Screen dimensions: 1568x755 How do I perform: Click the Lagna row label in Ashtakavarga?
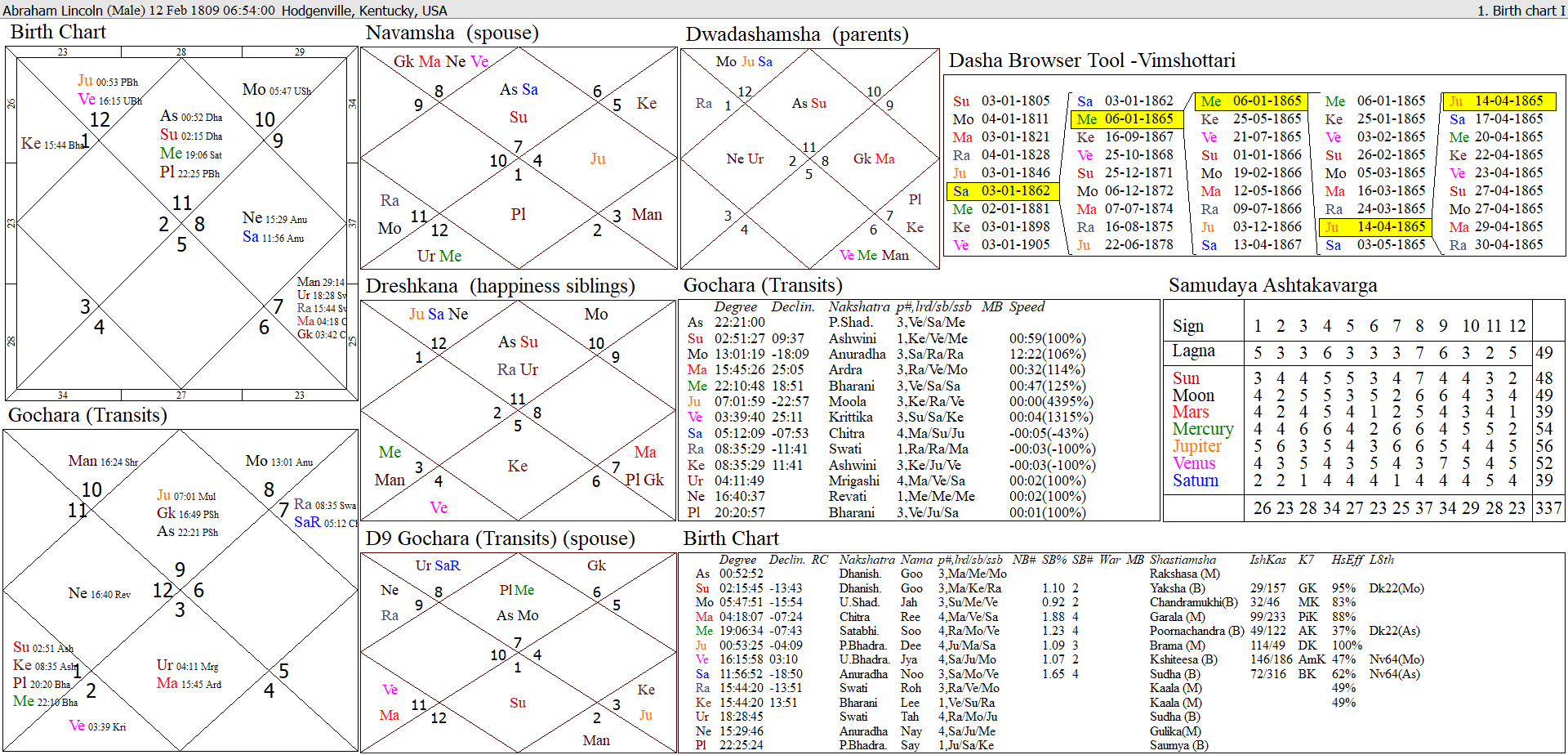point(1193,351)
